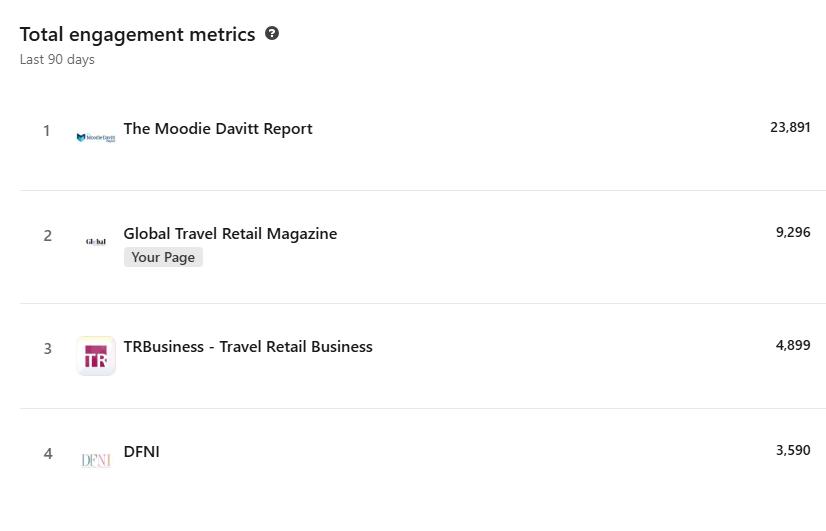Open the DFNI page name
Image resolution: width=826 pixels, height=531 pixels.
(142, 452)
